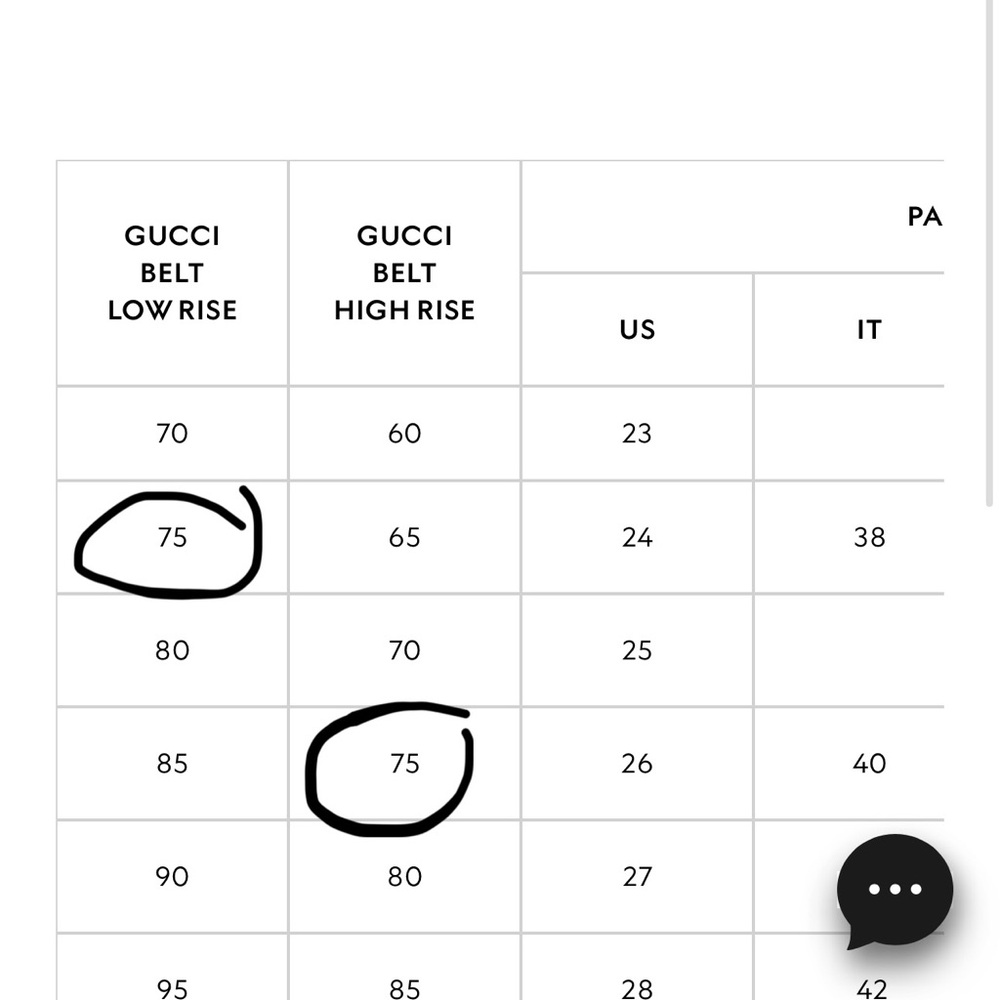Click circled 75 in High Rise column

(x=404, y=764)
